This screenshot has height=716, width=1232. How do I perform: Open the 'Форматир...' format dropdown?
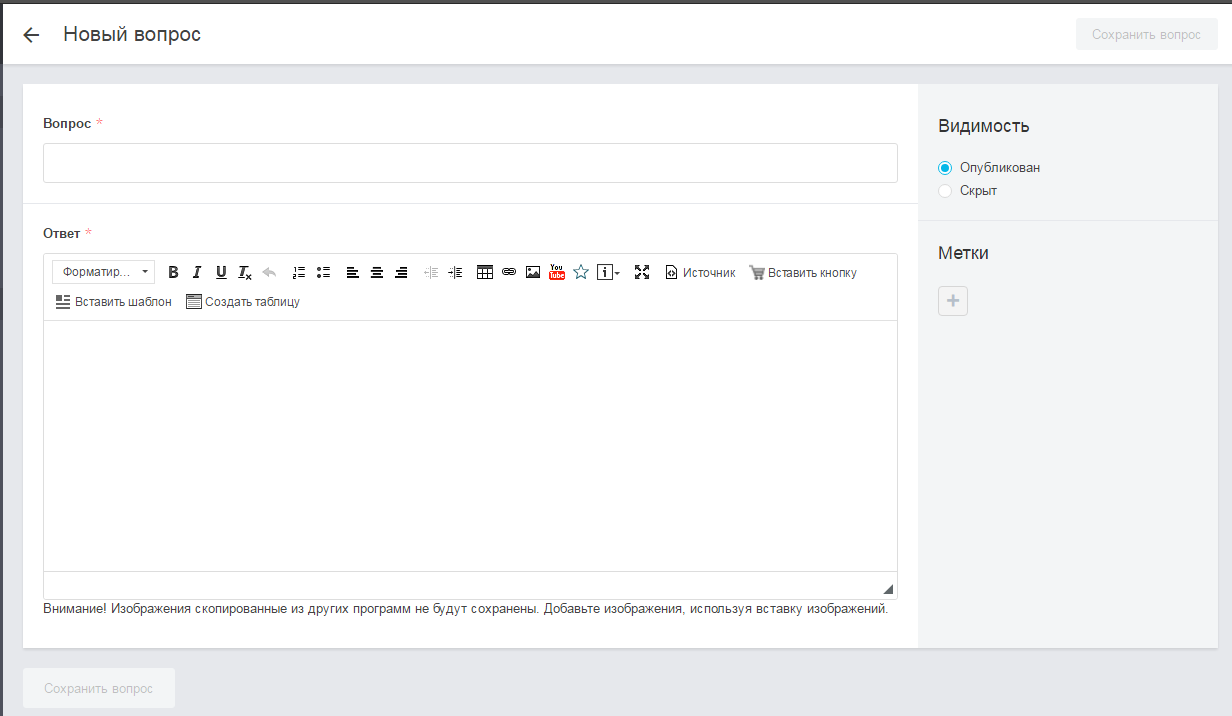tap(104, 272)
